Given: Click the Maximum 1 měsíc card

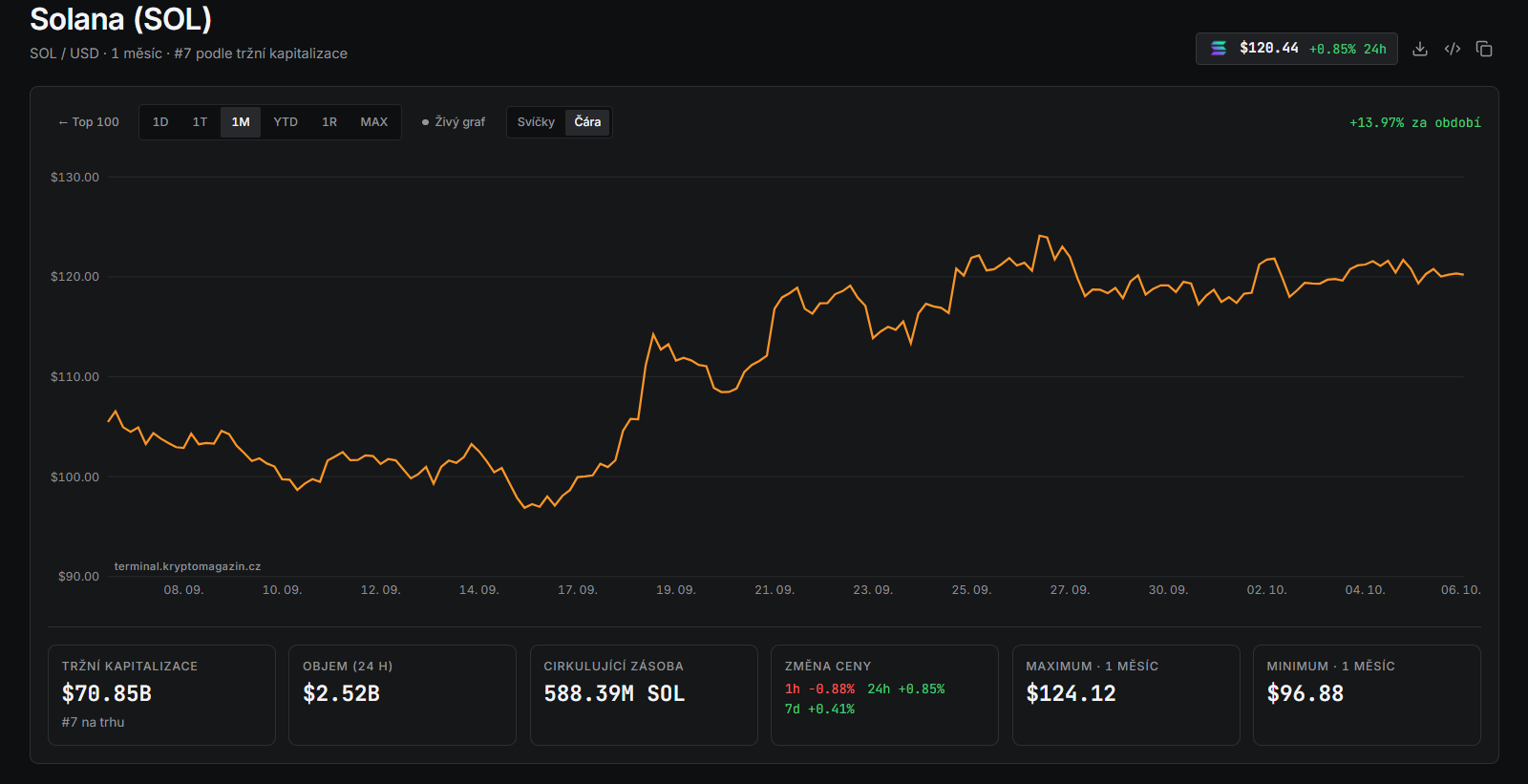Looking at the screenshot, I should (1126, 695).
